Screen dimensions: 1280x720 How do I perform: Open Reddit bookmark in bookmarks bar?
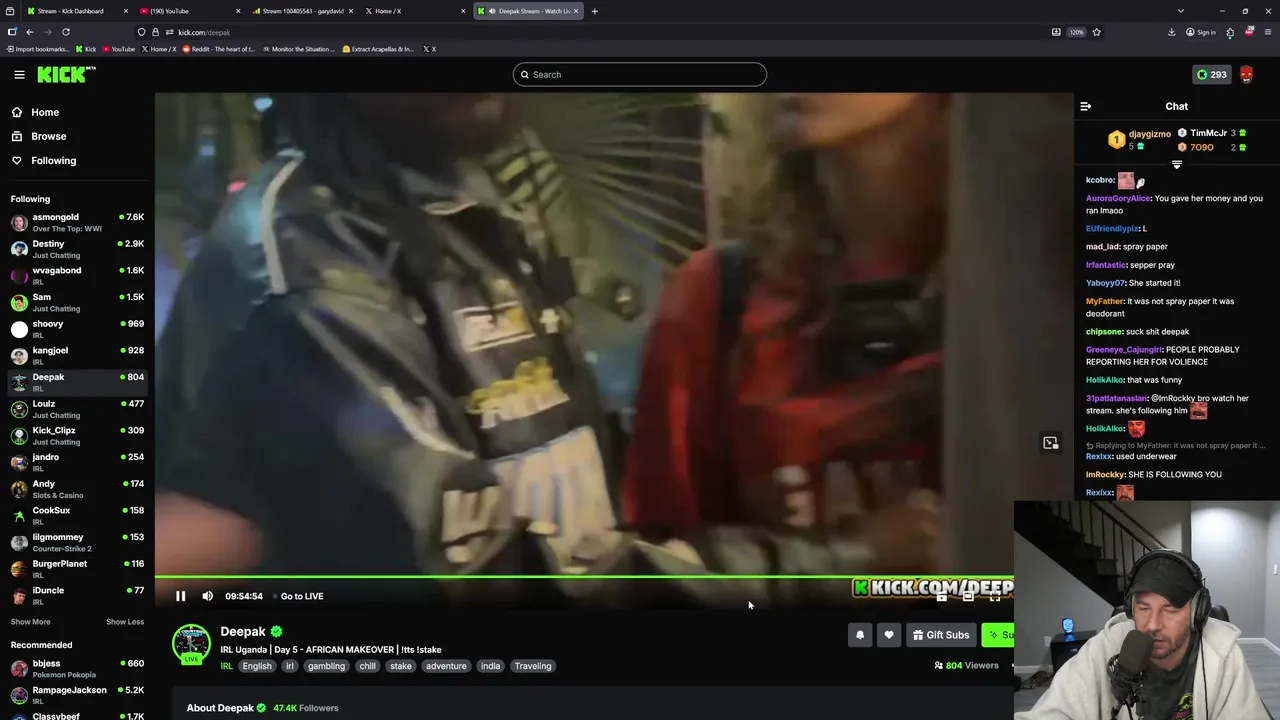[x=219, y=49]
